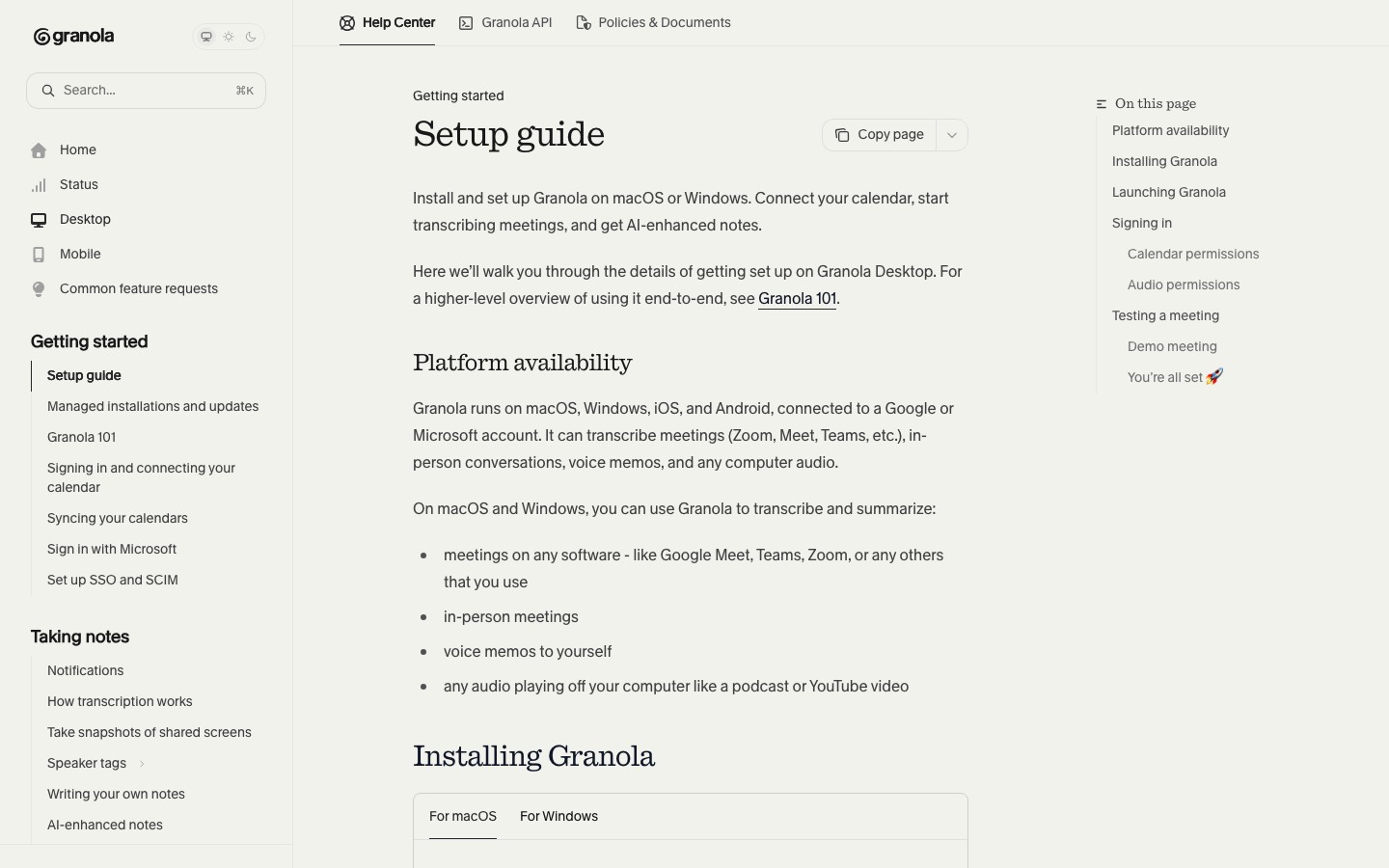
Task: Expand Speaker tags chevron in sidebar
Action: click(142, 764)
